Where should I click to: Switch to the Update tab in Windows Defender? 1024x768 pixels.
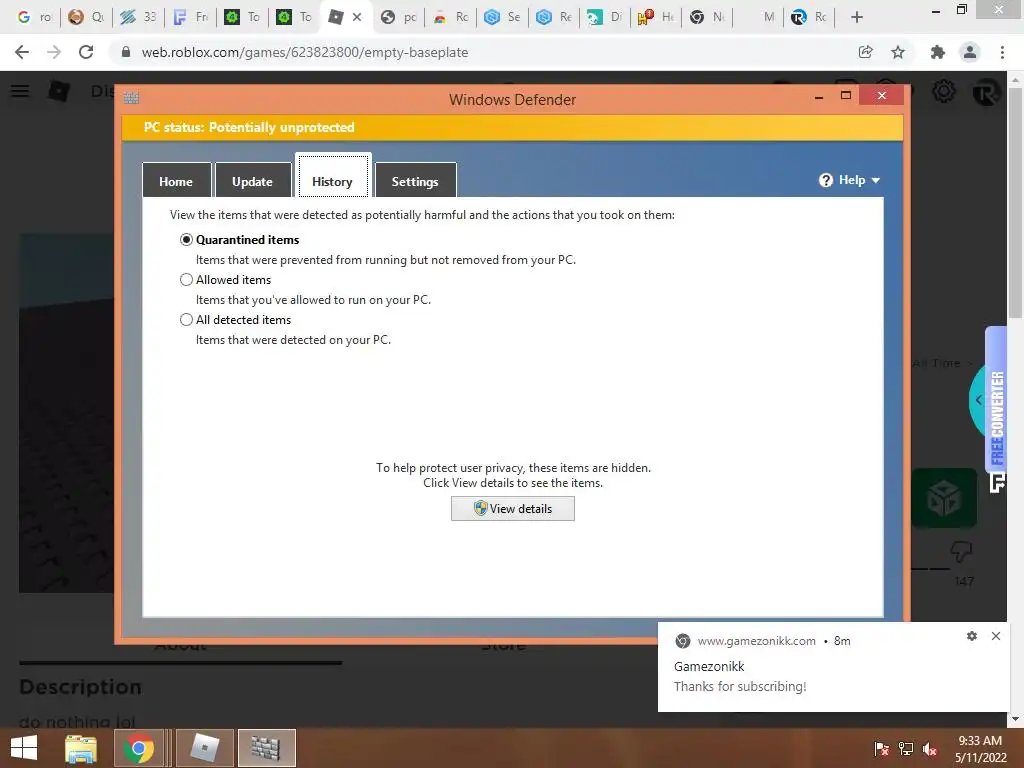point(253,181)
